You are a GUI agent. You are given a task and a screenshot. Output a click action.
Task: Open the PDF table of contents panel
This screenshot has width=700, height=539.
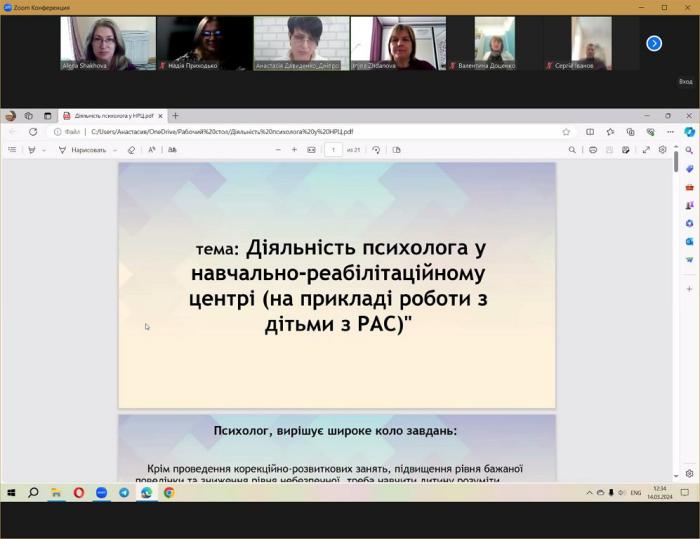[12, 150]
